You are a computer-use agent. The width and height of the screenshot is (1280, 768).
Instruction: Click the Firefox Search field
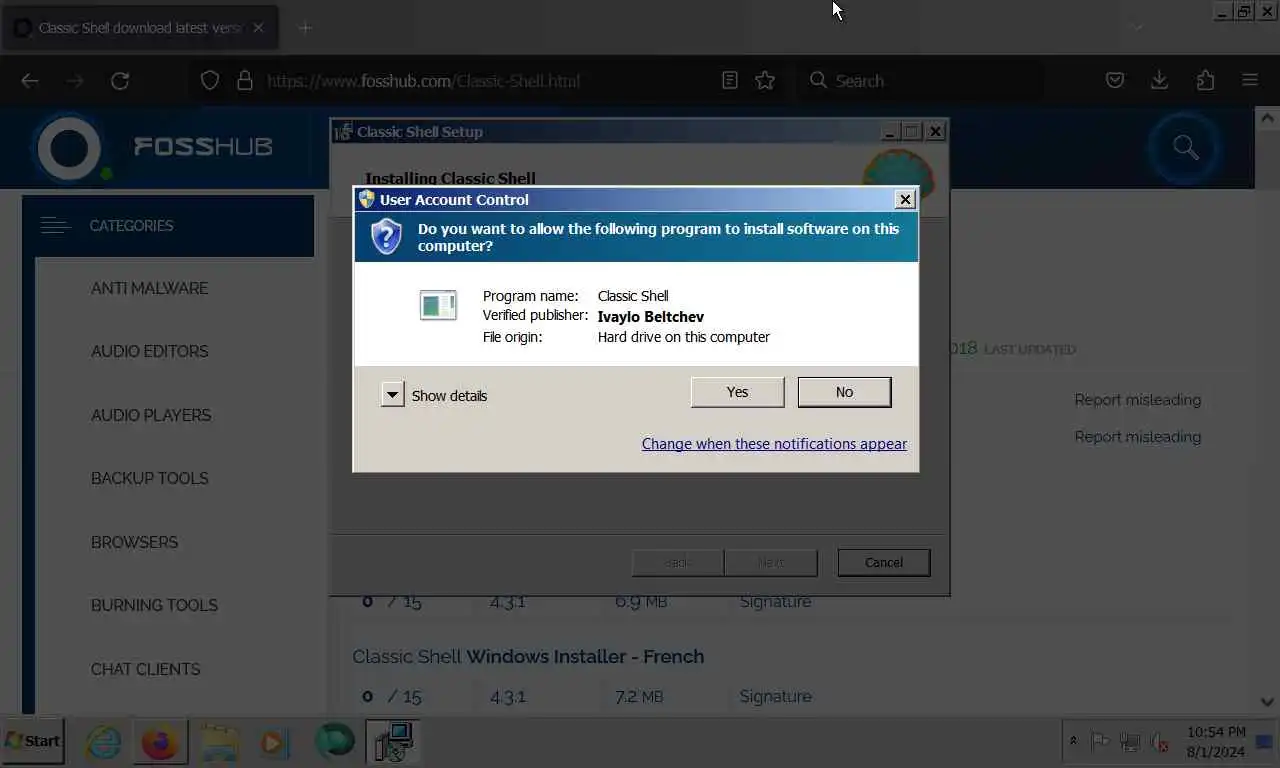coord(920,81)
